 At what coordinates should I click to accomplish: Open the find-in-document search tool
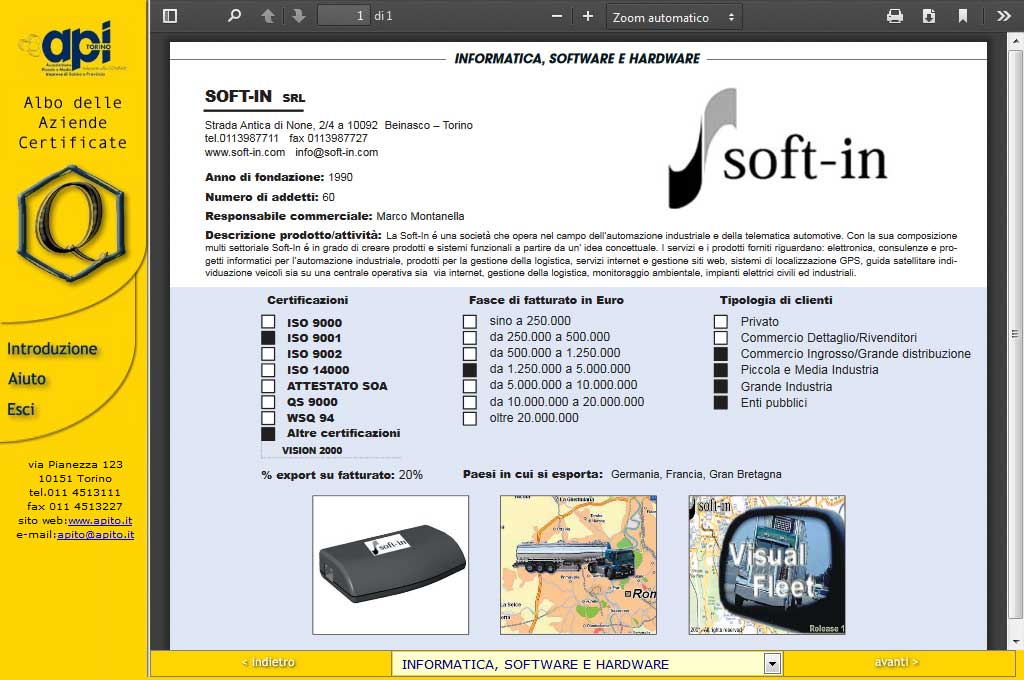[234, 16]
